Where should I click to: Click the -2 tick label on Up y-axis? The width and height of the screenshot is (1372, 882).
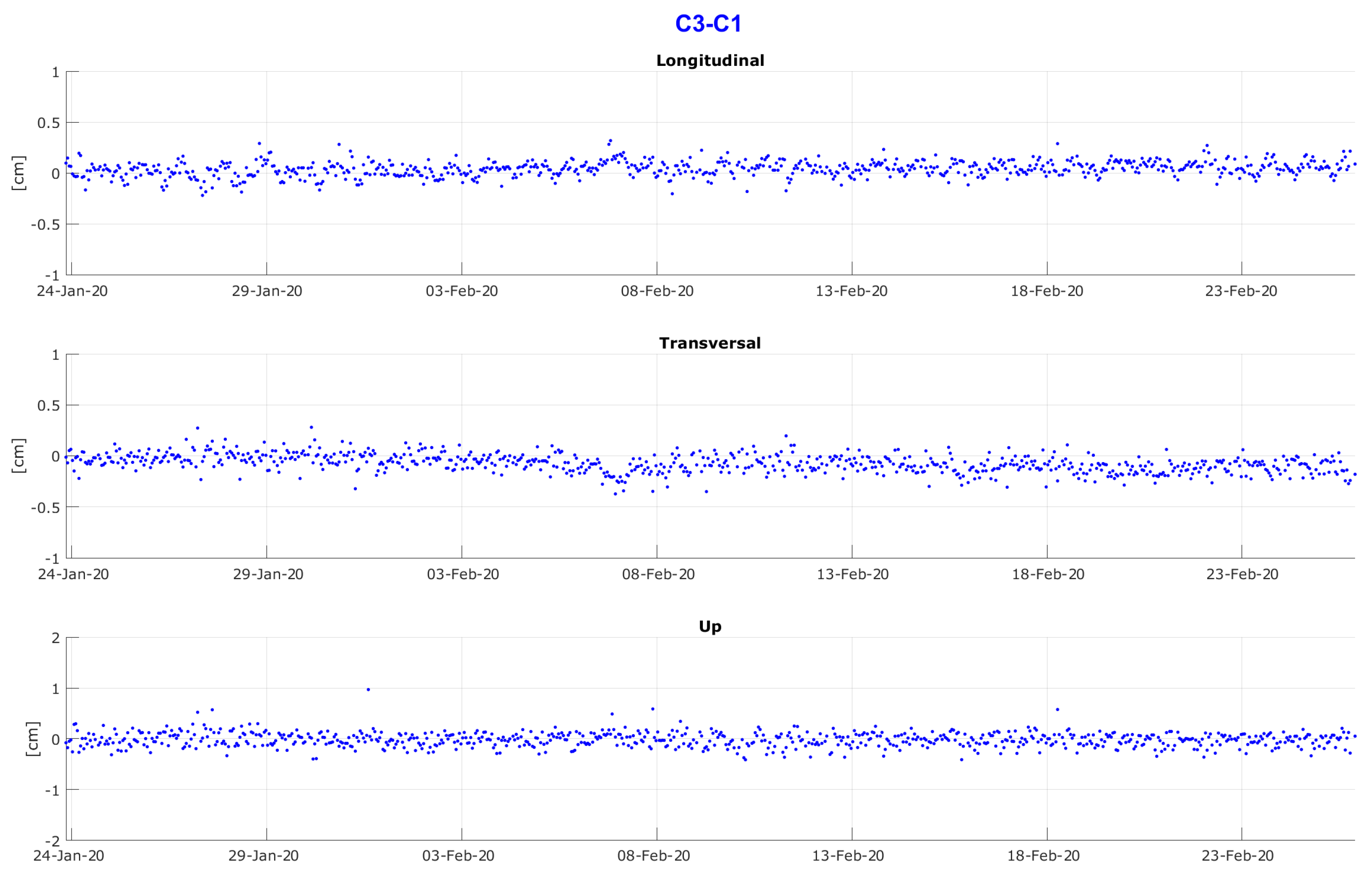pos(52,841)
